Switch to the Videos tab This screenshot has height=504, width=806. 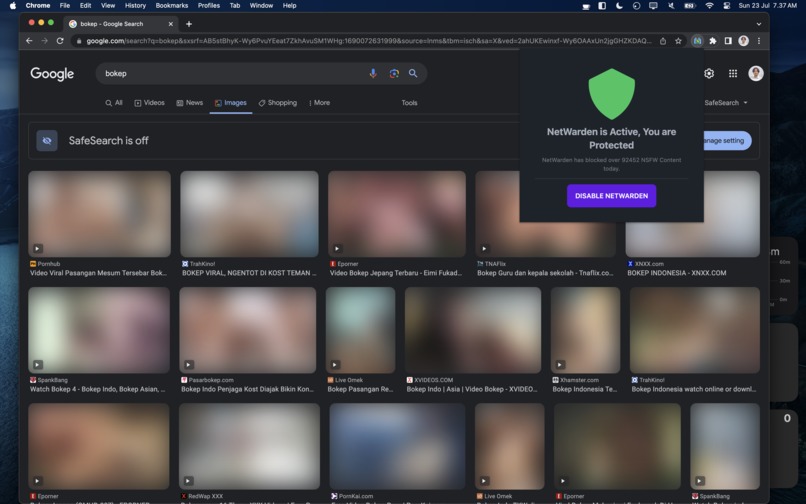[x=150, y=103]
